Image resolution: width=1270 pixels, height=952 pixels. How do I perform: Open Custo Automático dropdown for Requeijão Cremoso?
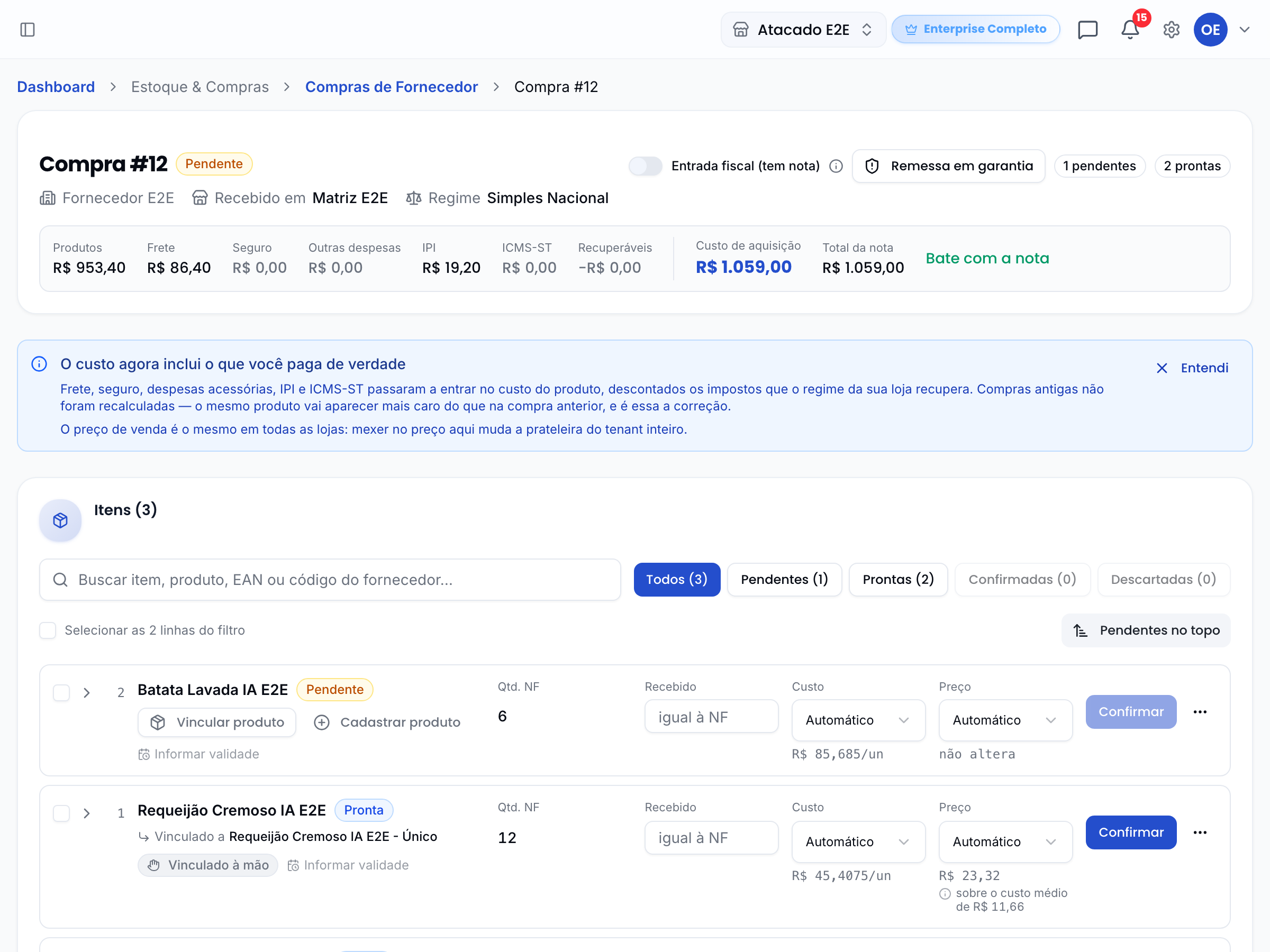(858, 842)
